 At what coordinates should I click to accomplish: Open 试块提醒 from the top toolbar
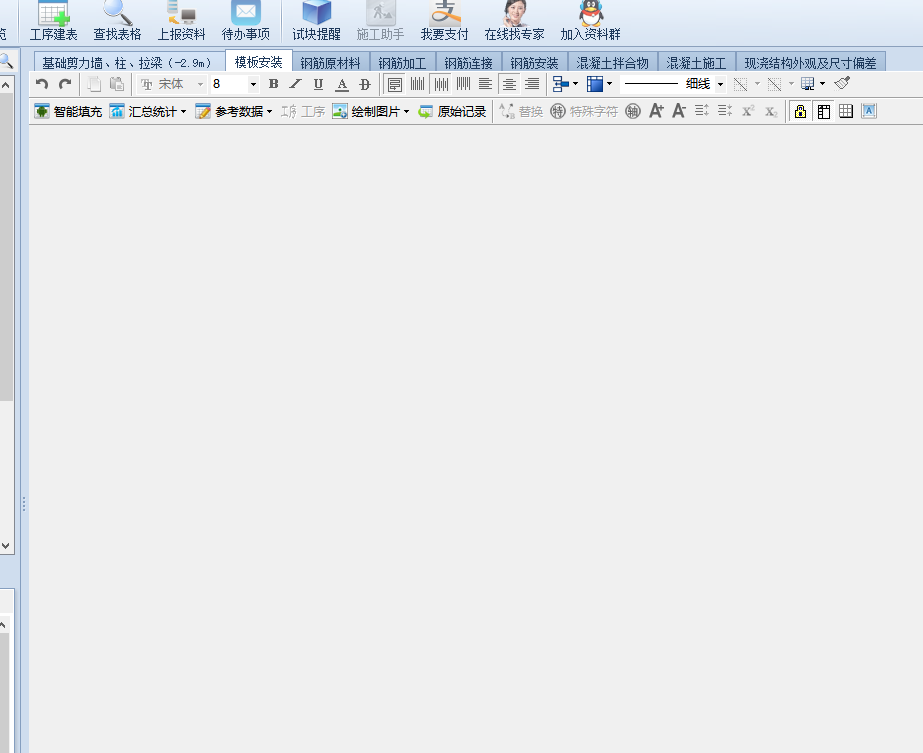(316, 22)
